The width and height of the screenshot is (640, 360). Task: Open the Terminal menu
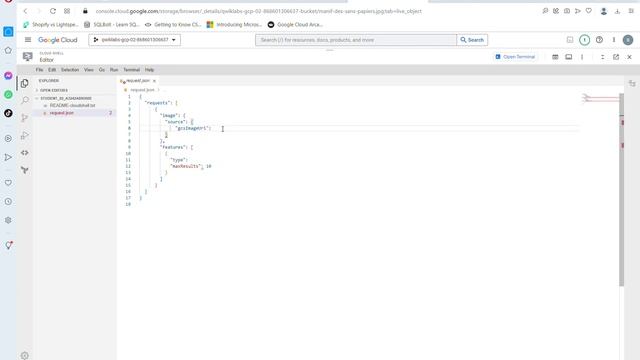tap(131, 70)
